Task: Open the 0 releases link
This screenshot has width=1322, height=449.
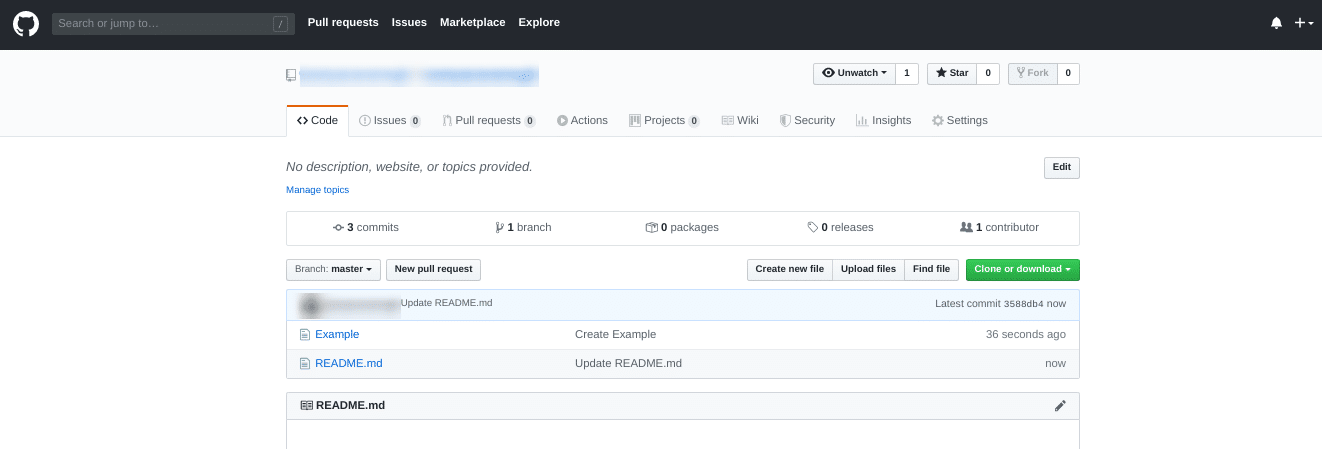Action: [840, 228]
